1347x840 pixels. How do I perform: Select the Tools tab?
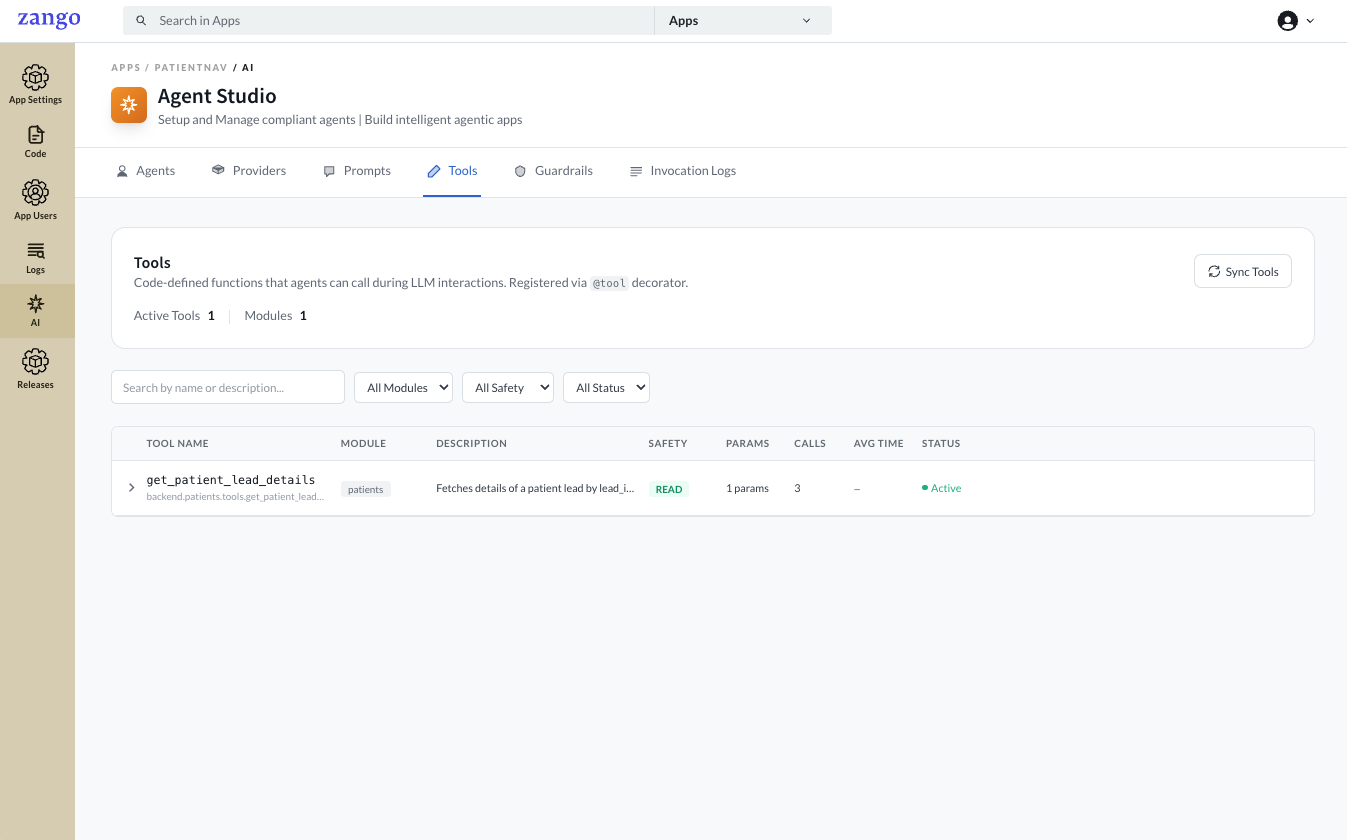pos(452,171)
